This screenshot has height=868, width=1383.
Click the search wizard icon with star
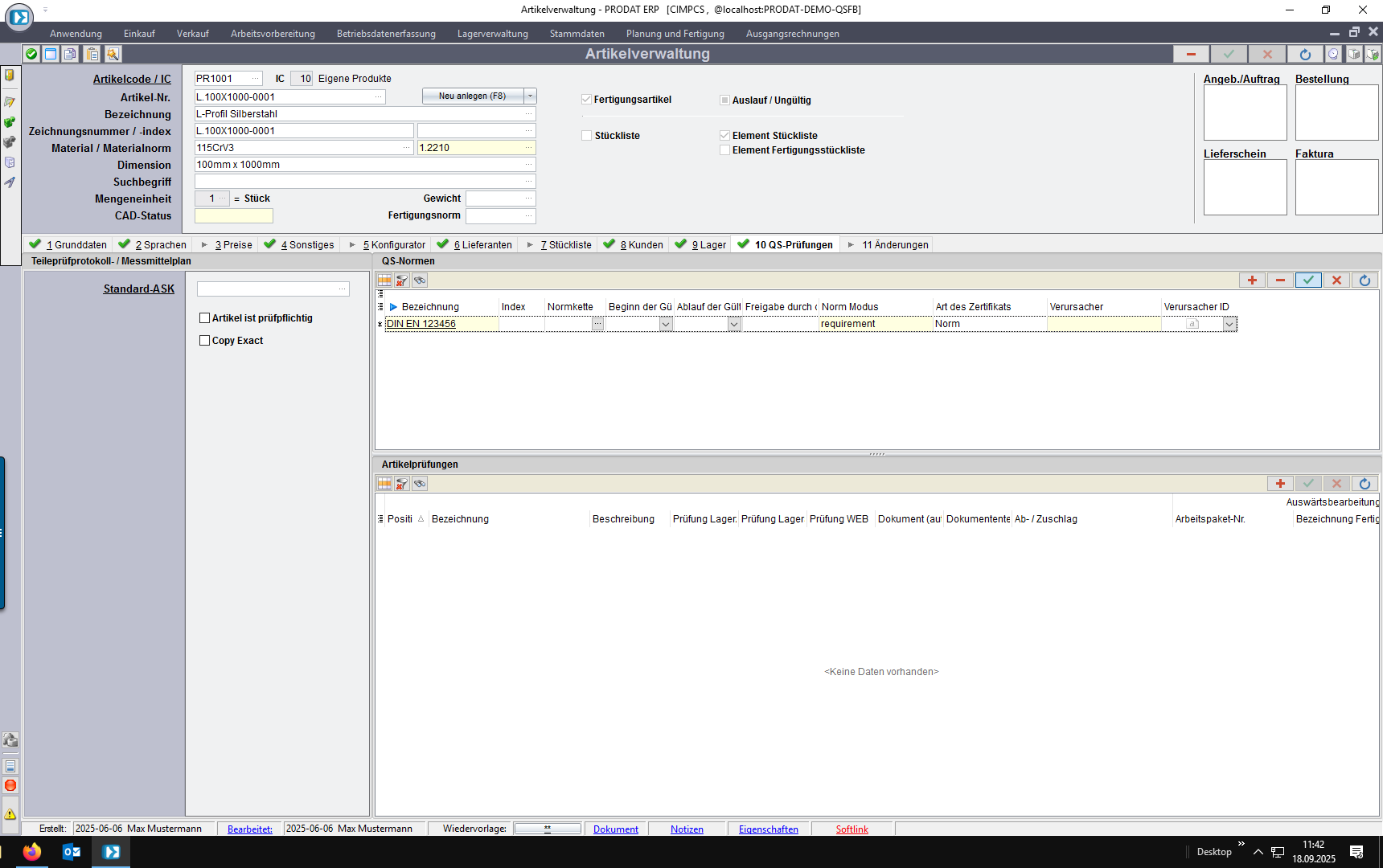point(113,54)
